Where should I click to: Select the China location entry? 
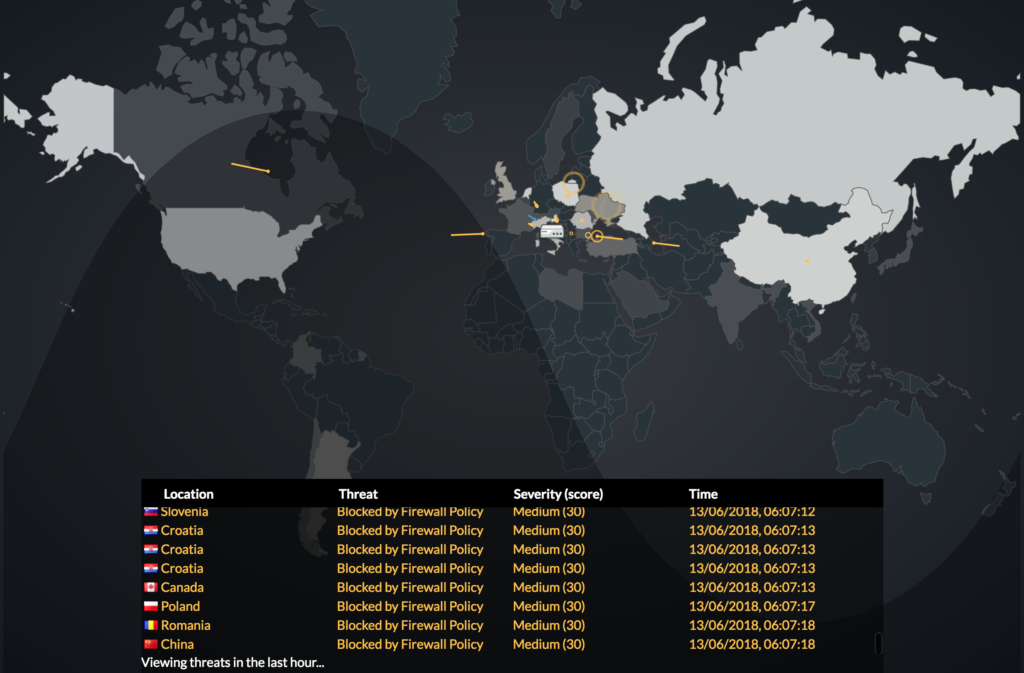pyautogui.click(x=177, y=644)
